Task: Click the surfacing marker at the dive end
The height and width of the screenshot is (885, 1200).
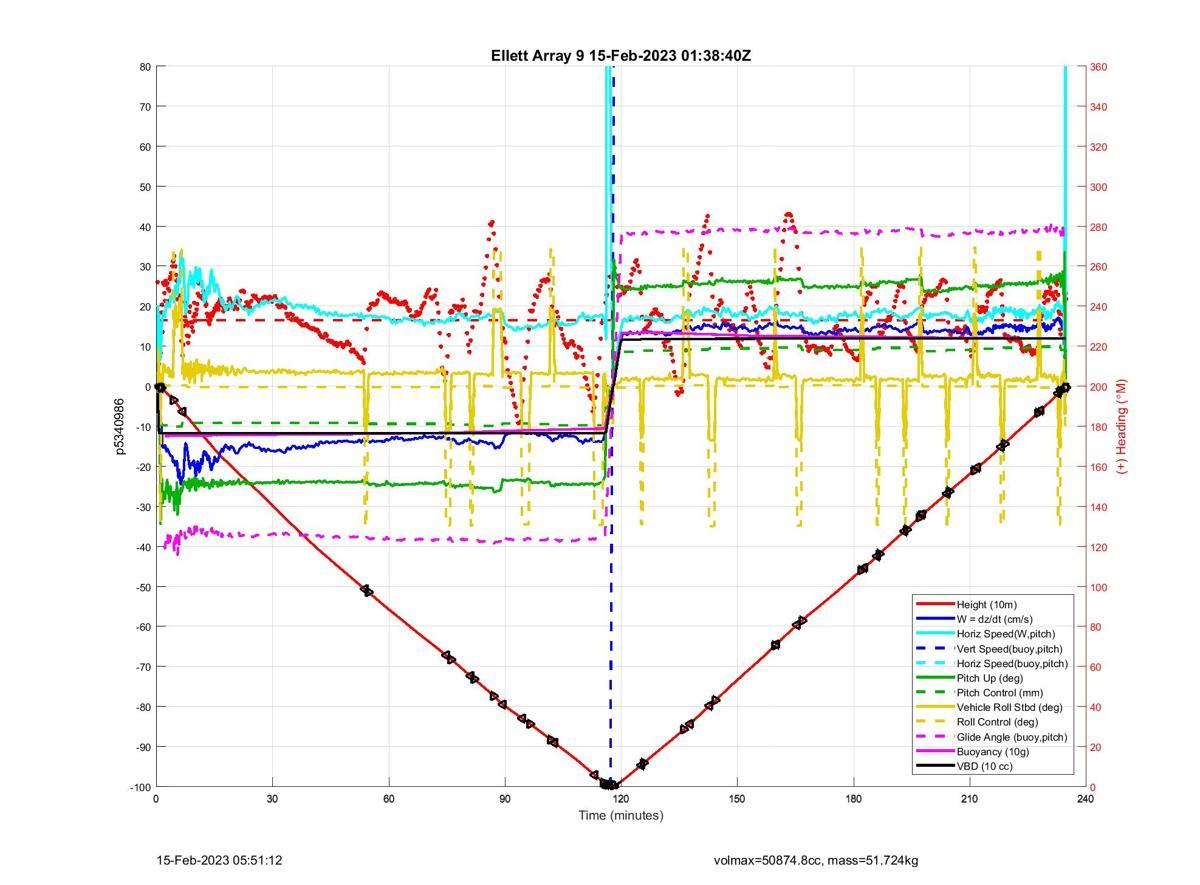Action: 1065,387
